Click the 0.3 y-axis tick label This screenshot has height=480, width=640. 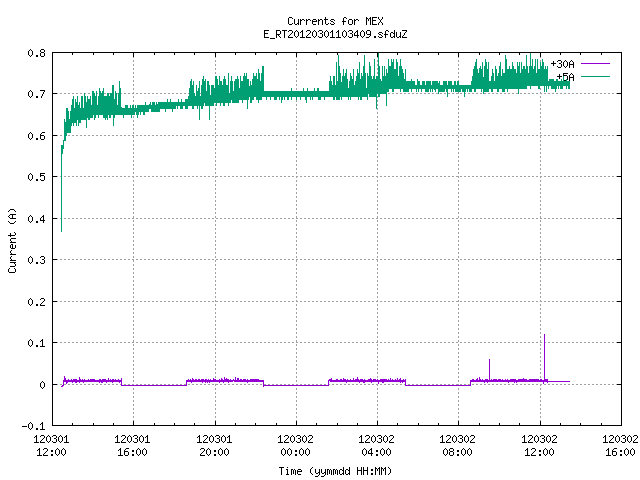coord(36,260)
